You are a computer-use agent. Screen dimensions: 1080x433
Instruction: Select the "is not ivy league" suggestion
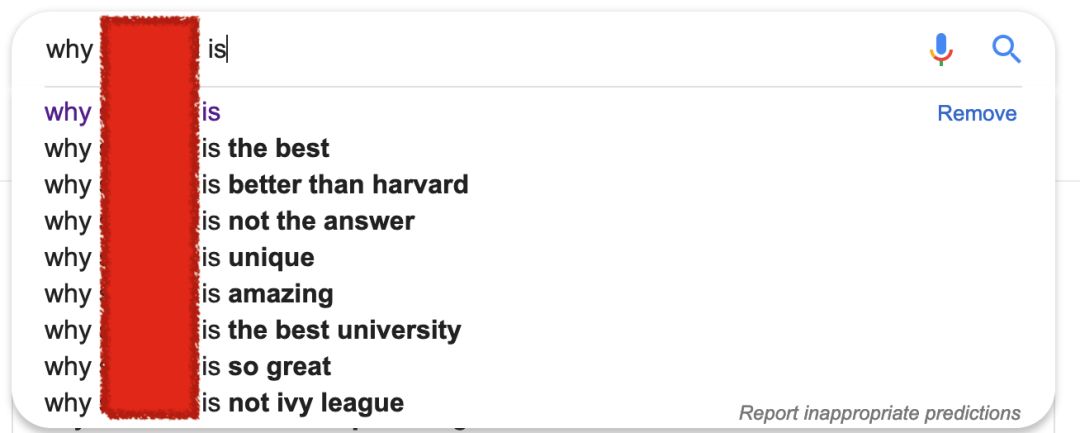point(303,403)
